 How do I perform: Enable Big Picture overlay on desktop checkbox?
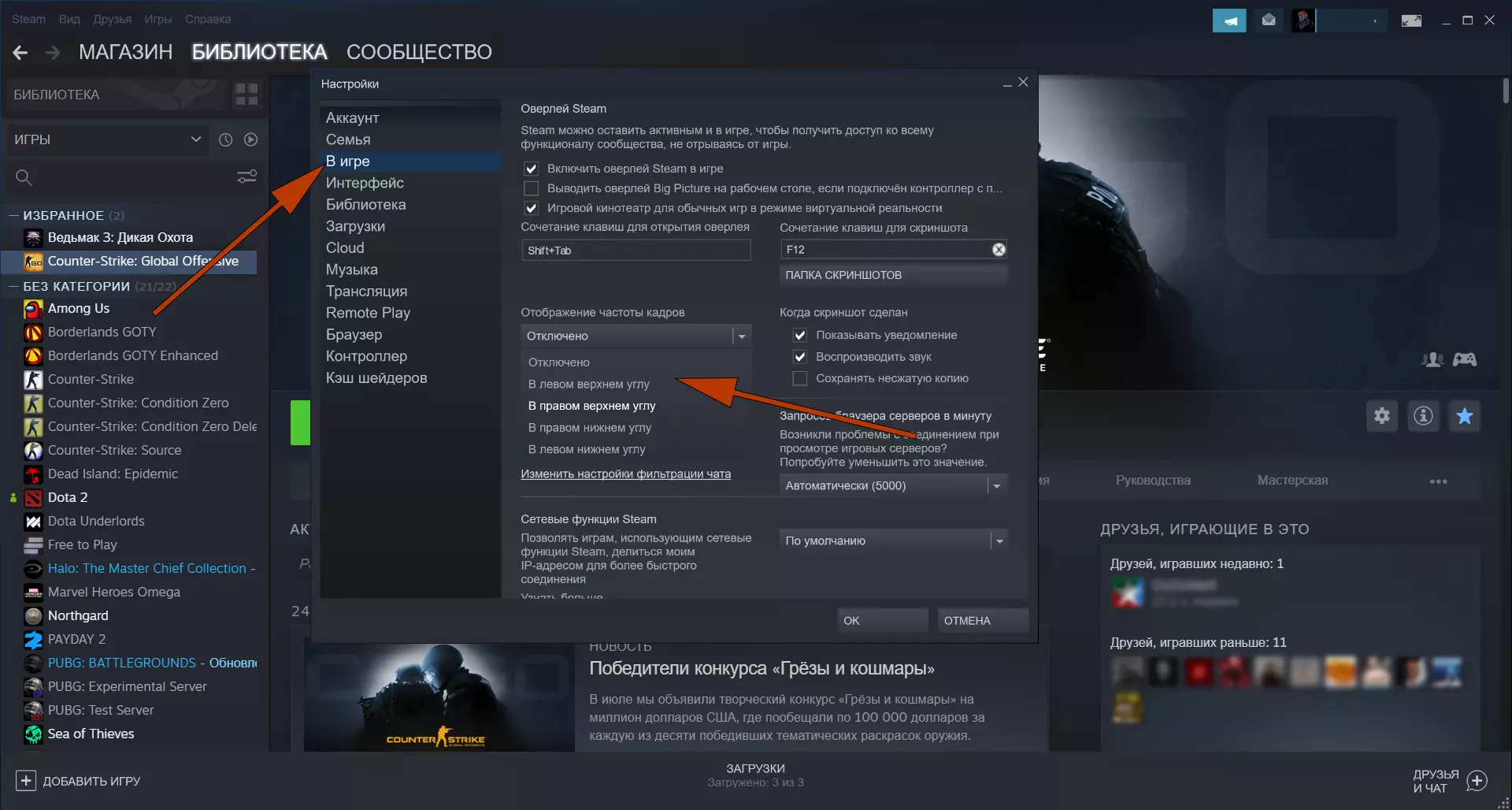[532, 188]
